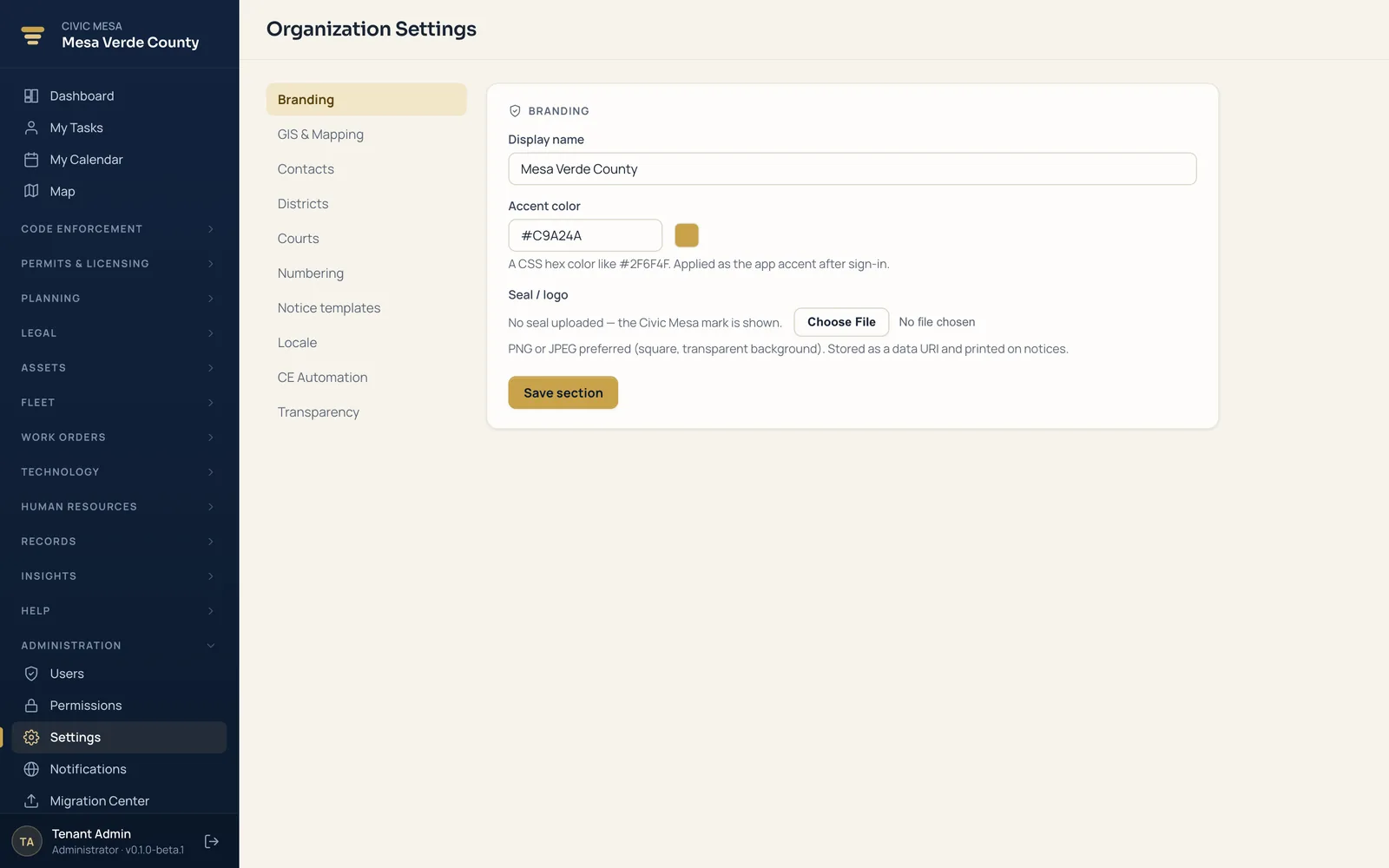Expand the Work Orders section
This screenshot has width=1389, height=868.
(119, 437)
